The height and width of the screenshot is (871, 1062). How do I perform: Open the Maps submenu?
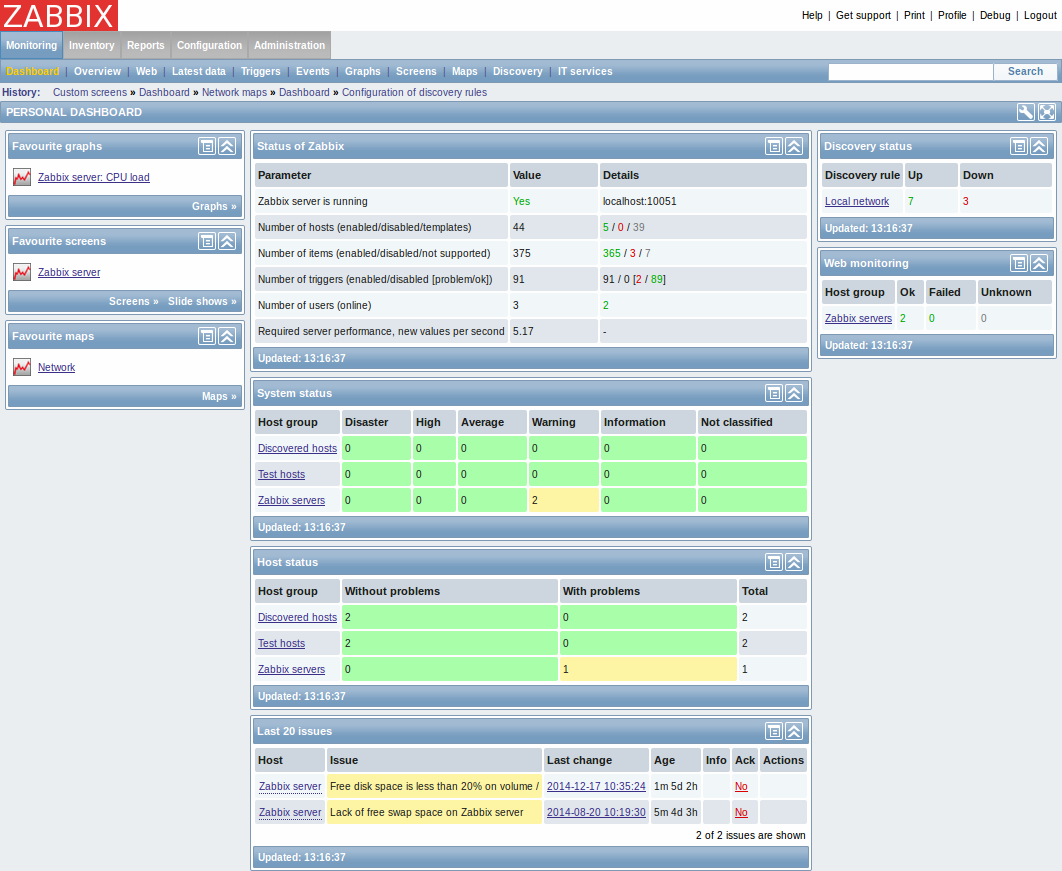tap(465, 71)
